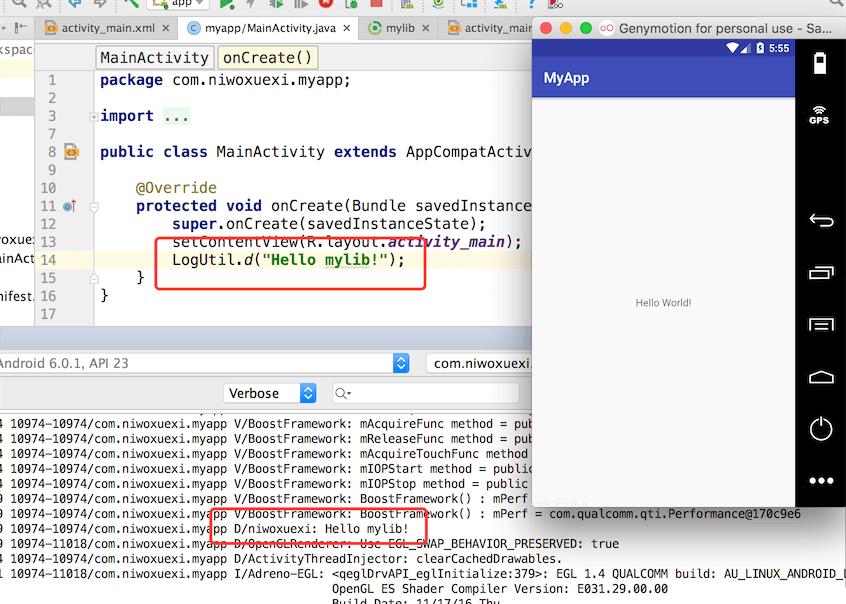Click the MainActivity breadcrumb
This screenshot has width=846, height=604.
(x=154, y=58)
